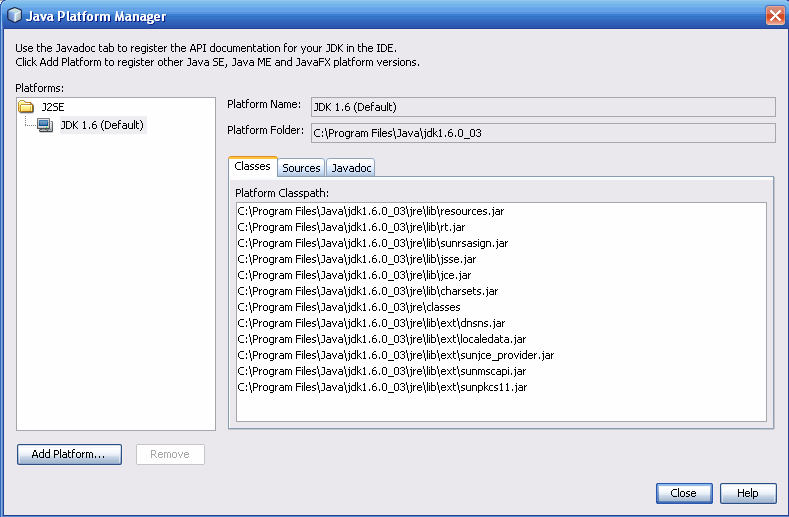The width and height of the screenshot is (789, 517).
Task: Select the resources.jar classpath entry
Action: click(371, 211)
